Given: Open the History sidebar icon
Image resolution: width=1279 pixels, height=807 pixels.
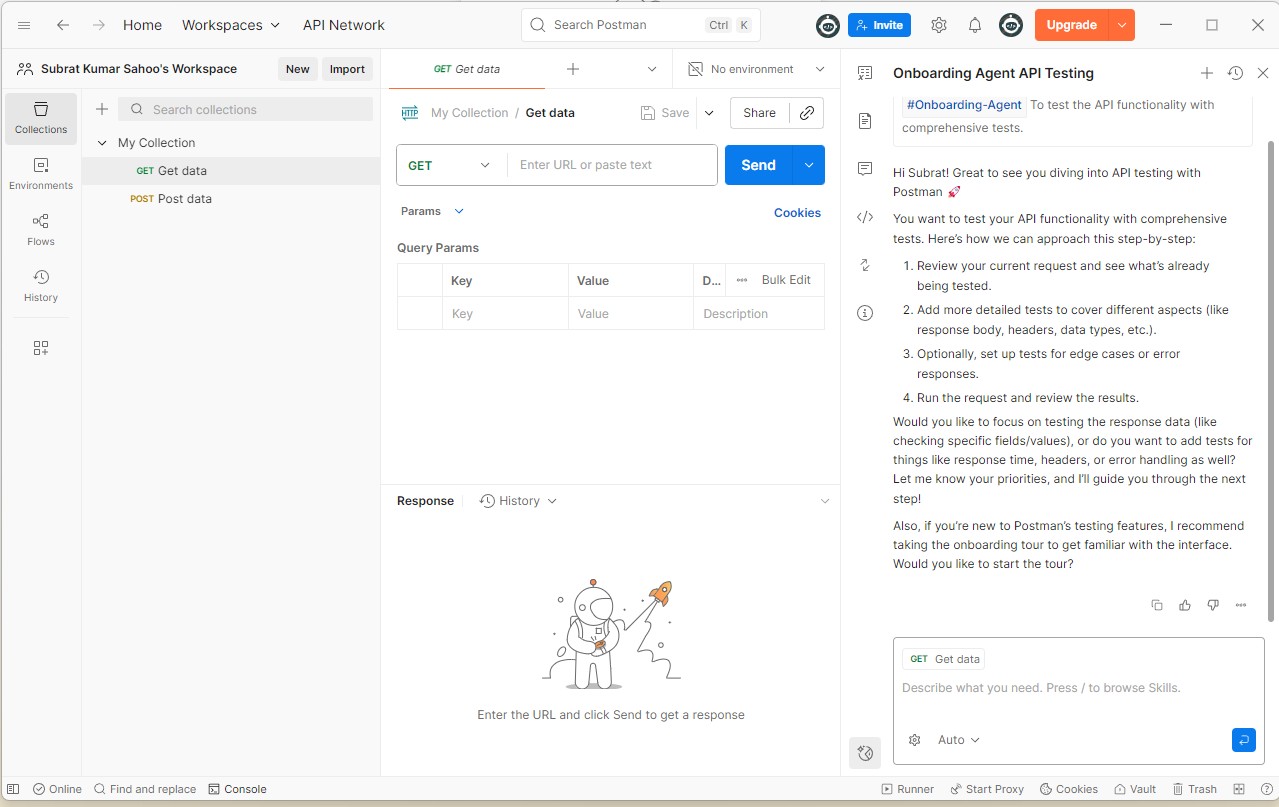Looking at the screenshot, I should point(41,285).
